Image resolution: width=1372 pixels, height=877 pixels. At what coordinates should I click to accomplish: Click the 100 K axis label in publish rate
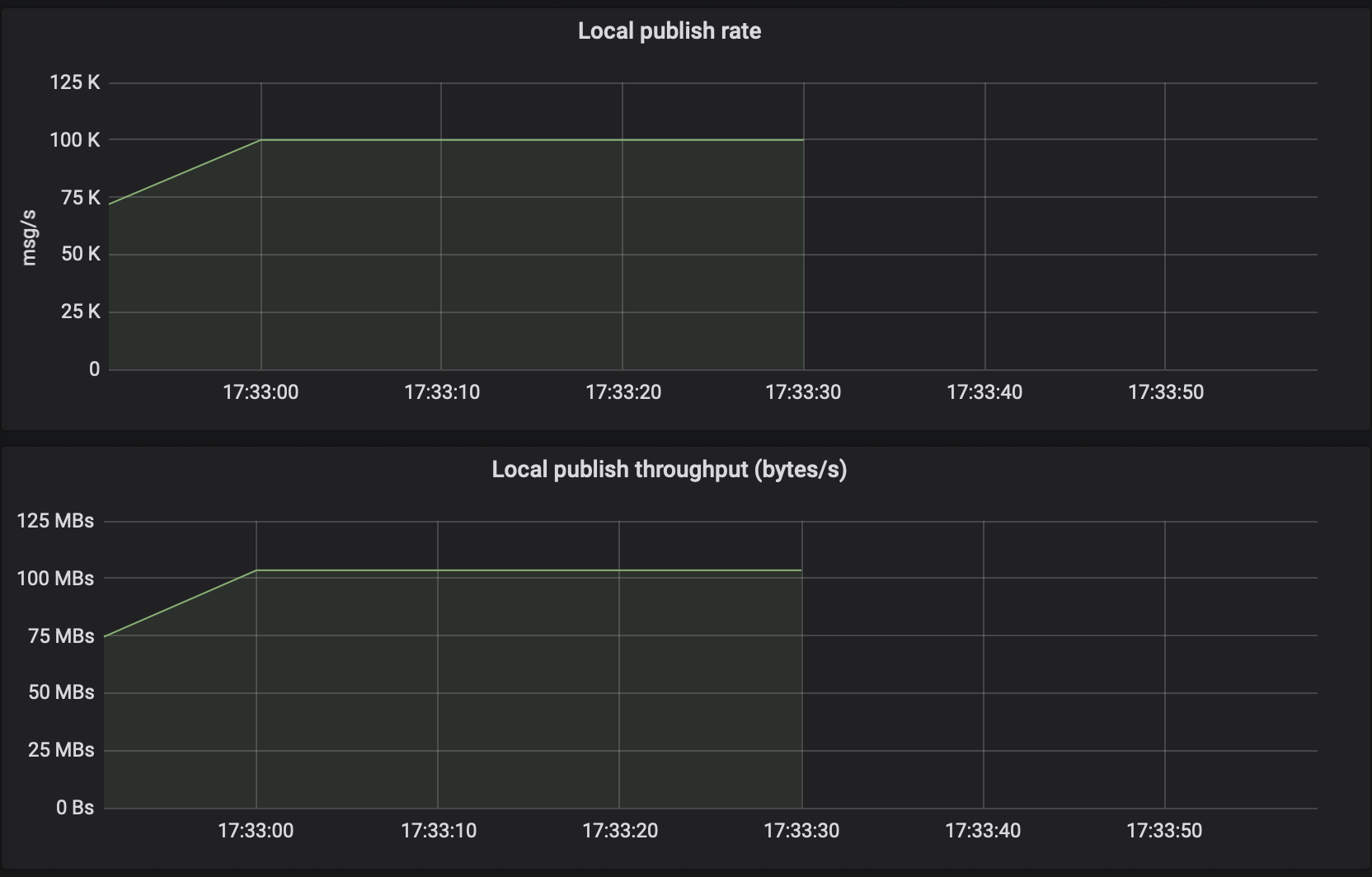[x=75, y=140]
